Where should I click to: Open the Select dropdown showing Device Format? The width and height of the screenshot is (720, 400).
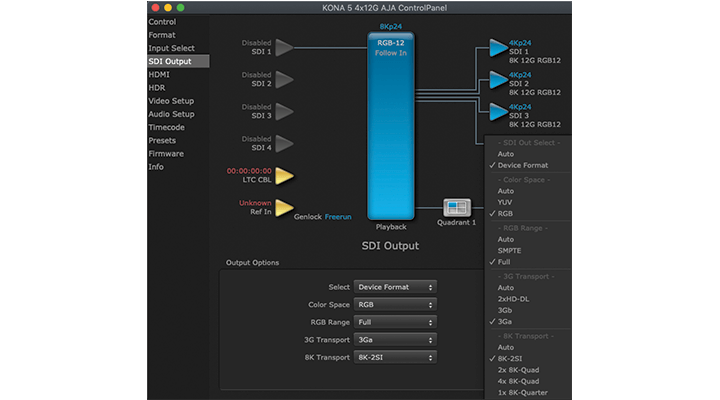(x=395, y=287)
